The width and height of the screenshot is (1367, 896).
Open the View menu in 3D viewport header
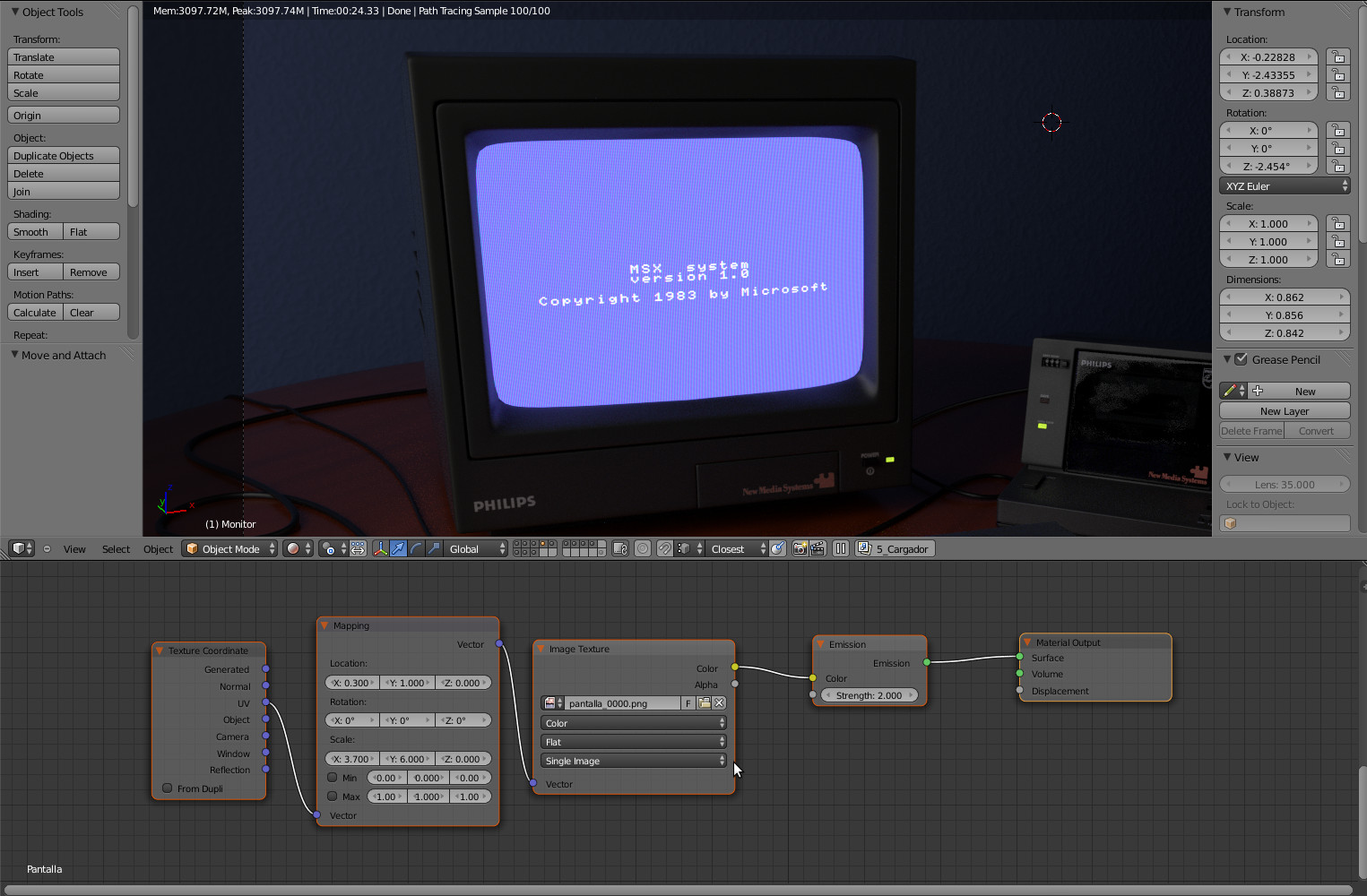click(74, 549)
